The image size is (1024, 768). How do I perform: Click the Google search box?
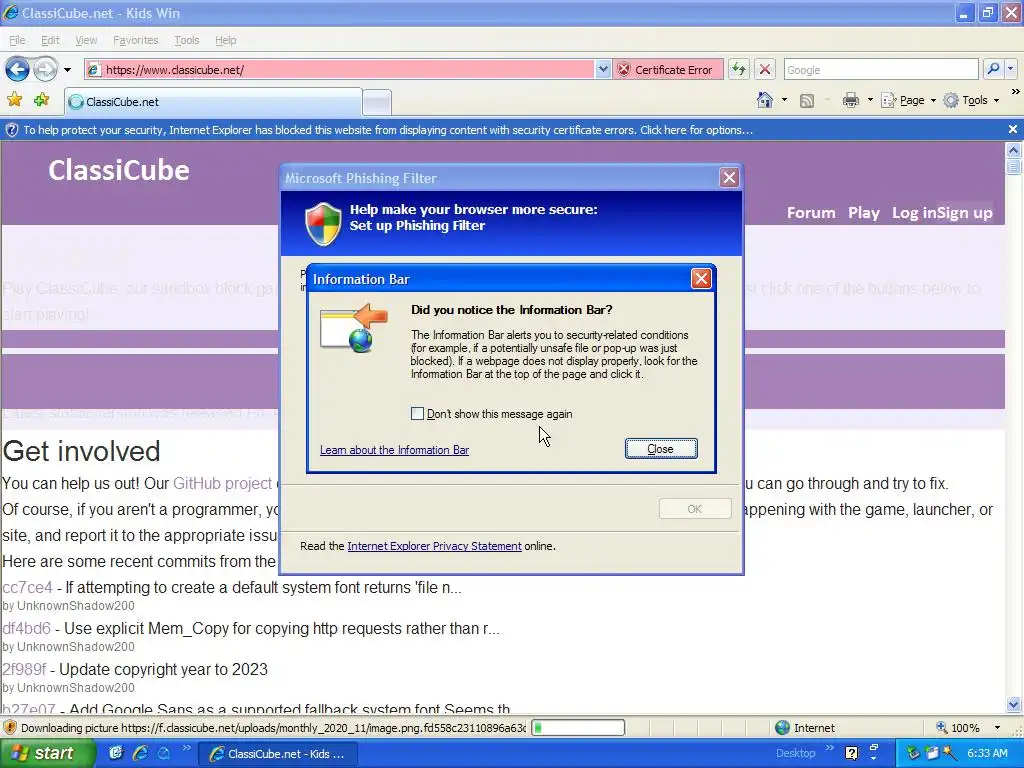coord(881,69)
